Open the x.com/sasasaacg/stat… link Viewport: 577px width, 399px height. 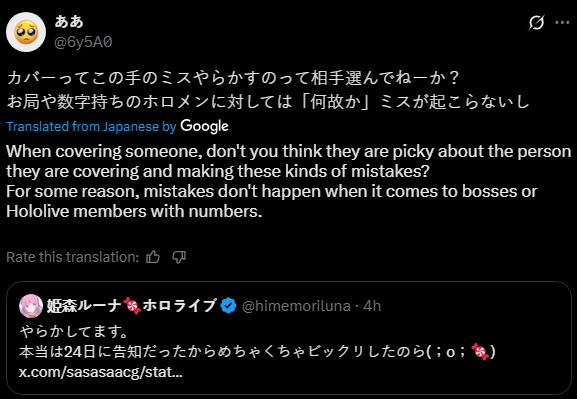coord(101,372)
